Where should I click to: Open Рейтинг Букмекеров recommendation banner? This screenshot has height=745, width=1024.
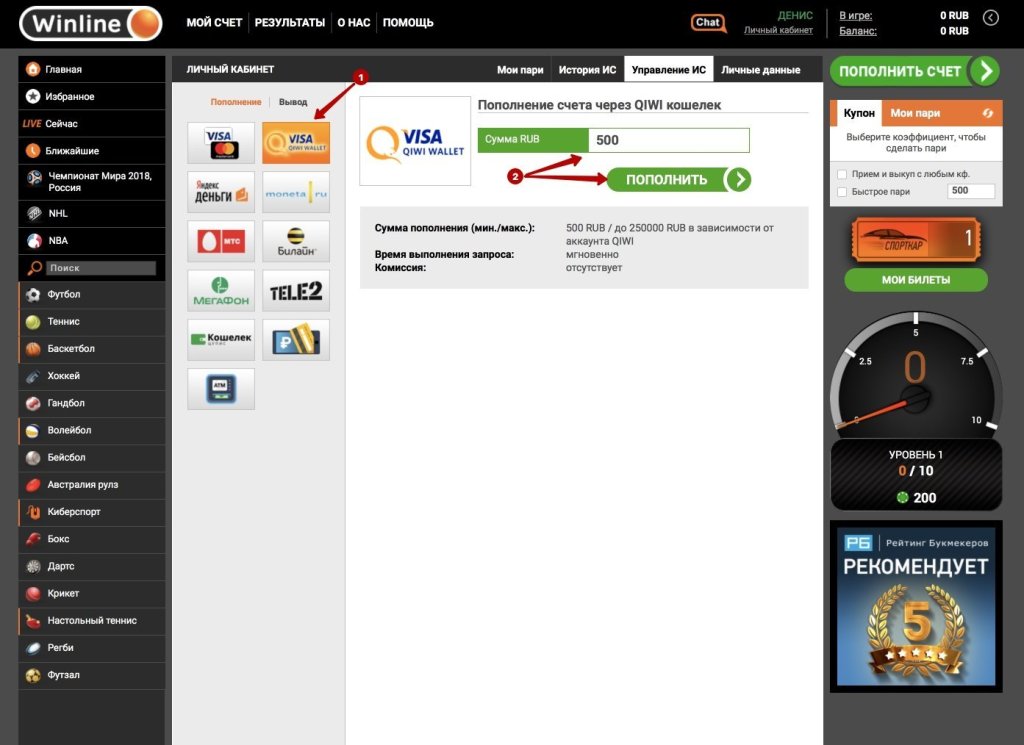[916, 607]
